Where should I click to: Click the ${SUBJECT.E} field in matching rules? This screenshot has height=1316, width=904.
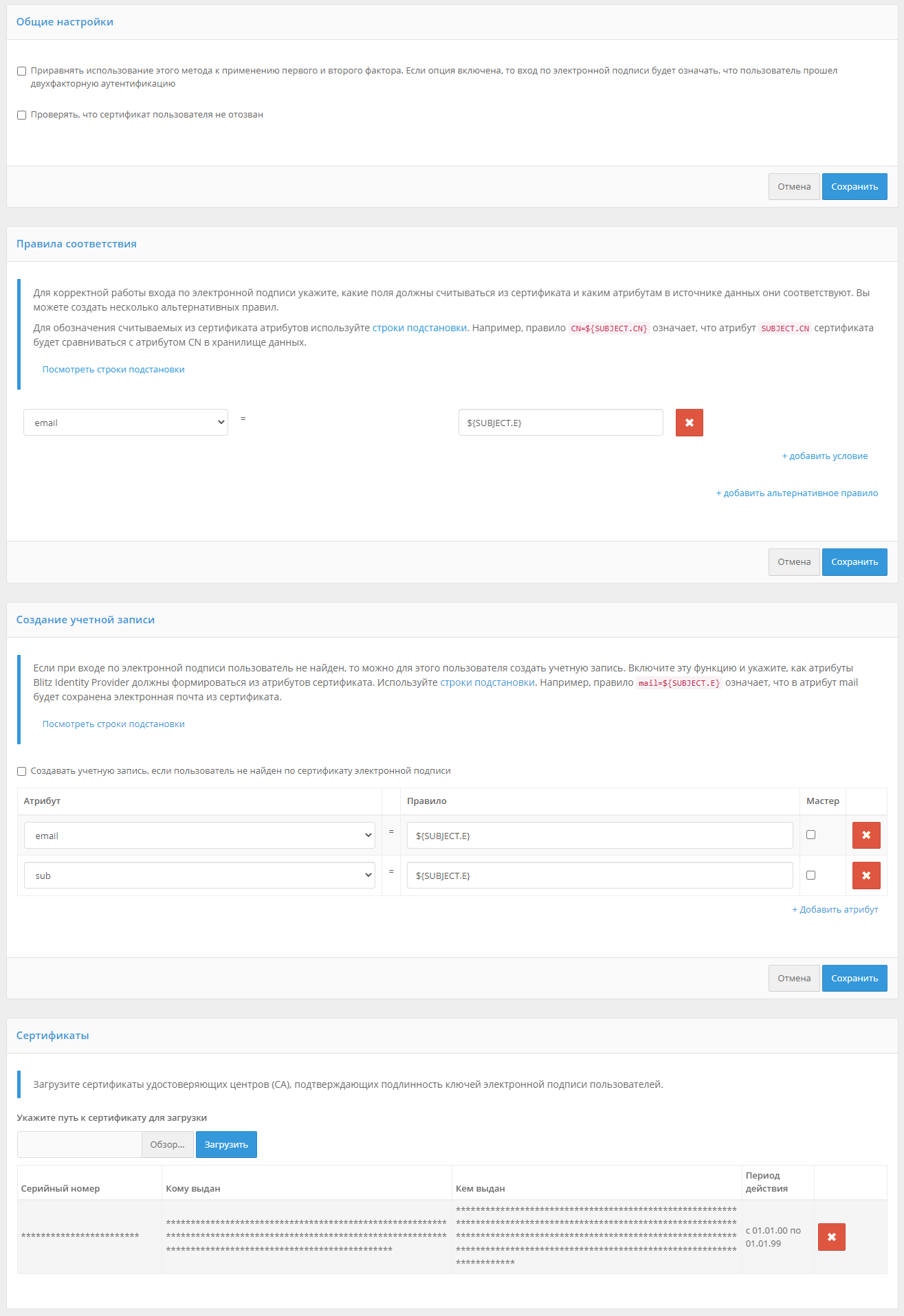(x=560, y=423)
